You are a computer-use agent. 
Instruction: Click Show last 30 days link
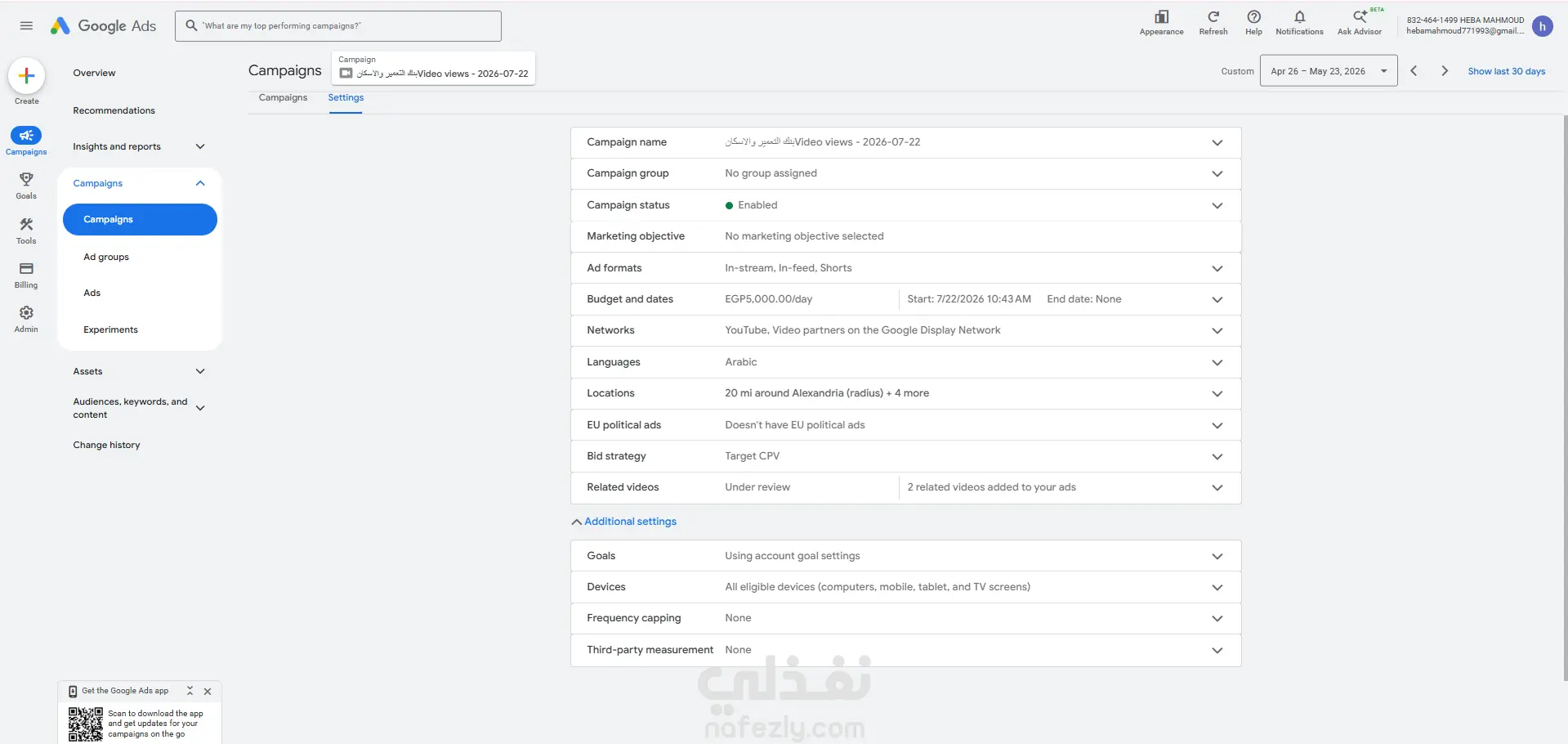pyautogui.click(x=1506, y=71)
